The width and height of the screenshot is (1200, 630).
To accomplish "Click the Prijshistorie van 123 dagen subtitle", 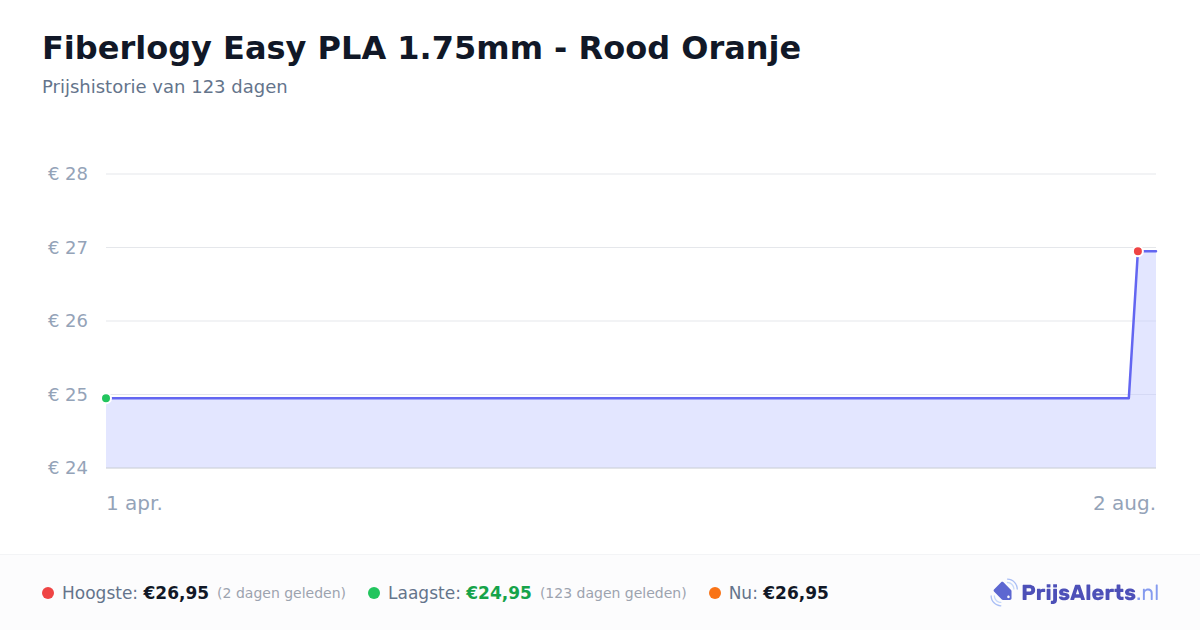I will (165, 87).
